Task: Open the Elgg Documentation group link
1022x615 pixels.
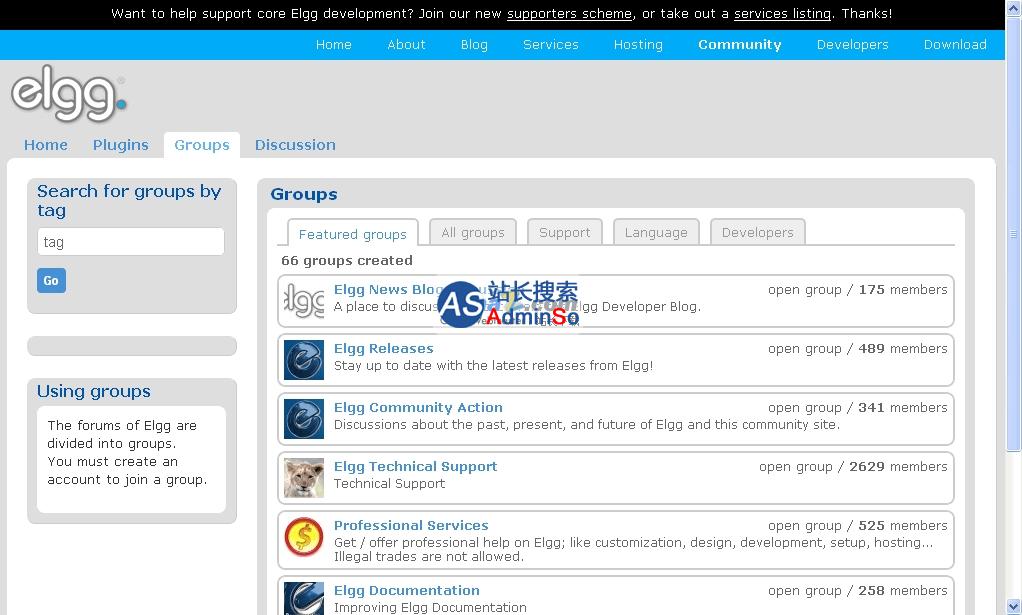Action: (407, 590)
